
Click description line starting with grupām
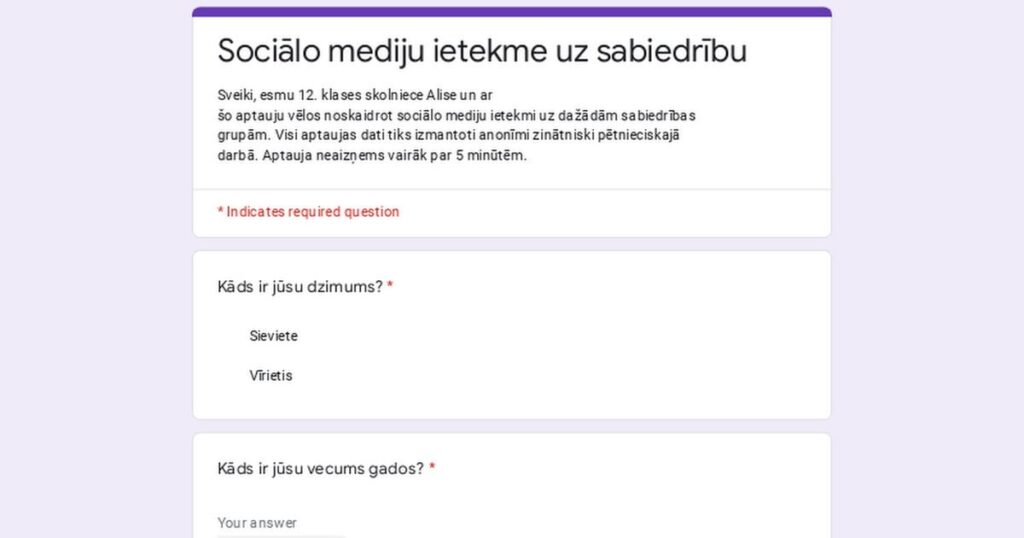click(x=449, y=135)
